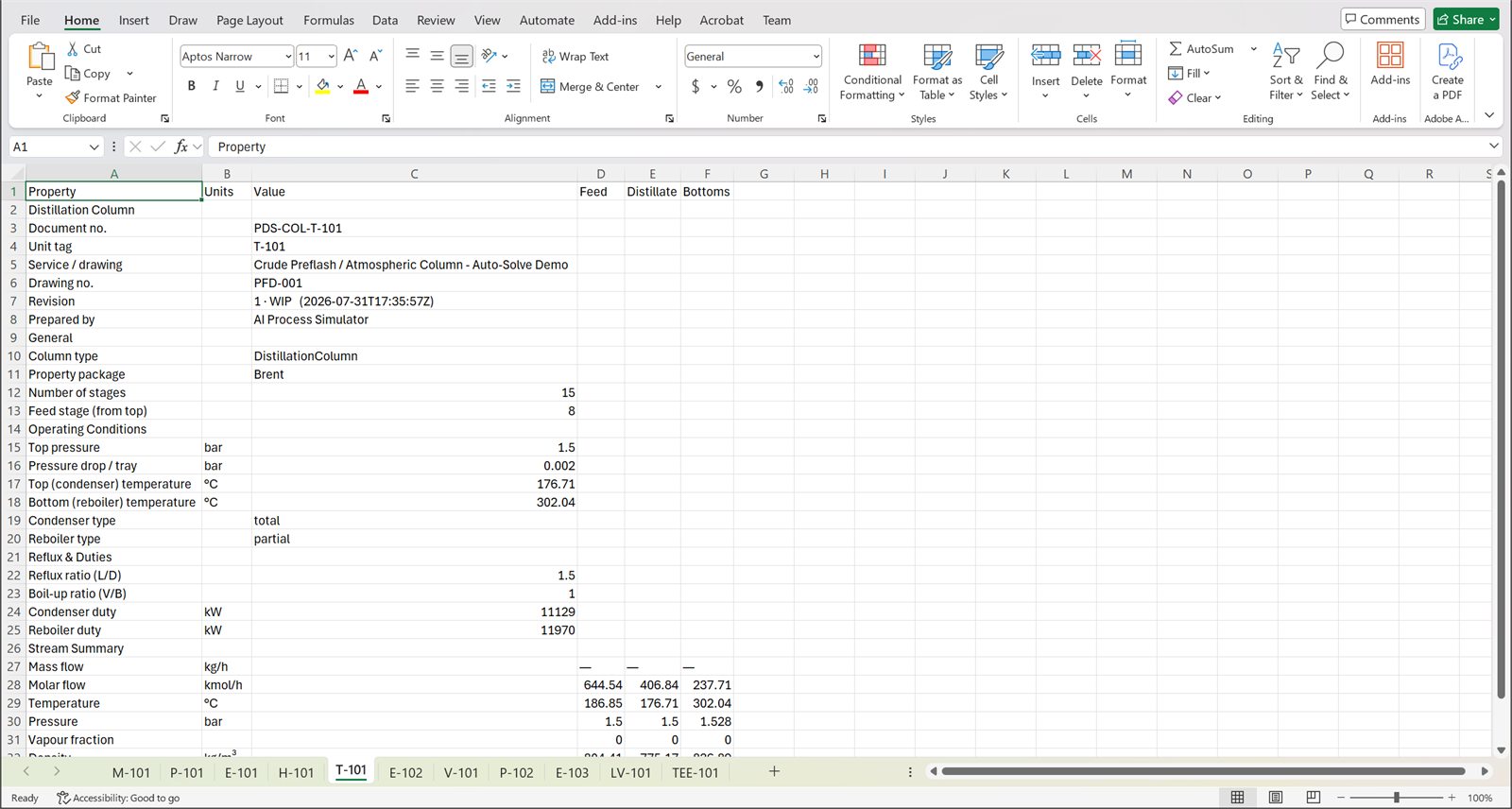
Task: Switch to Page Layout view
Action: (x=1275, y=798)
